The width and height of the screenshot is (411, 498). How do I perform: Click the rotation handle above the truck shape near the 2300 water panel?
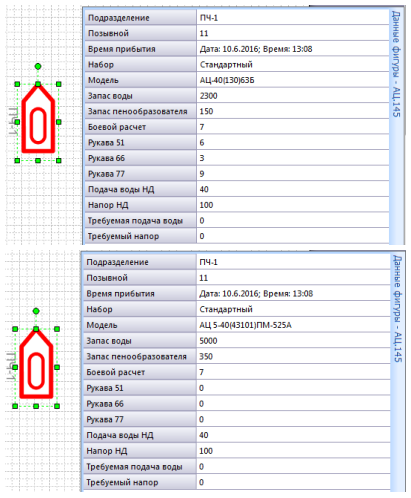(38, 66)
